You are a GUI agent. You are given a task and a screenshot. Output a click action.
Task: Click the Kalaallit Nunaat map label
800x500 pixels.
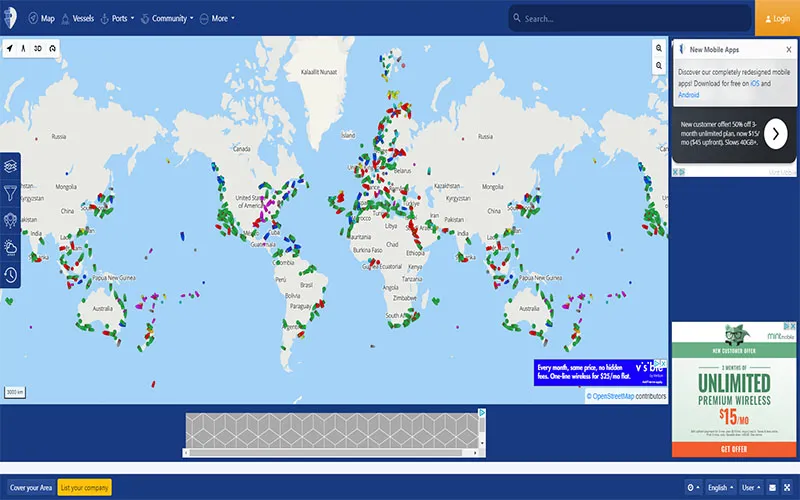point(319,72)
